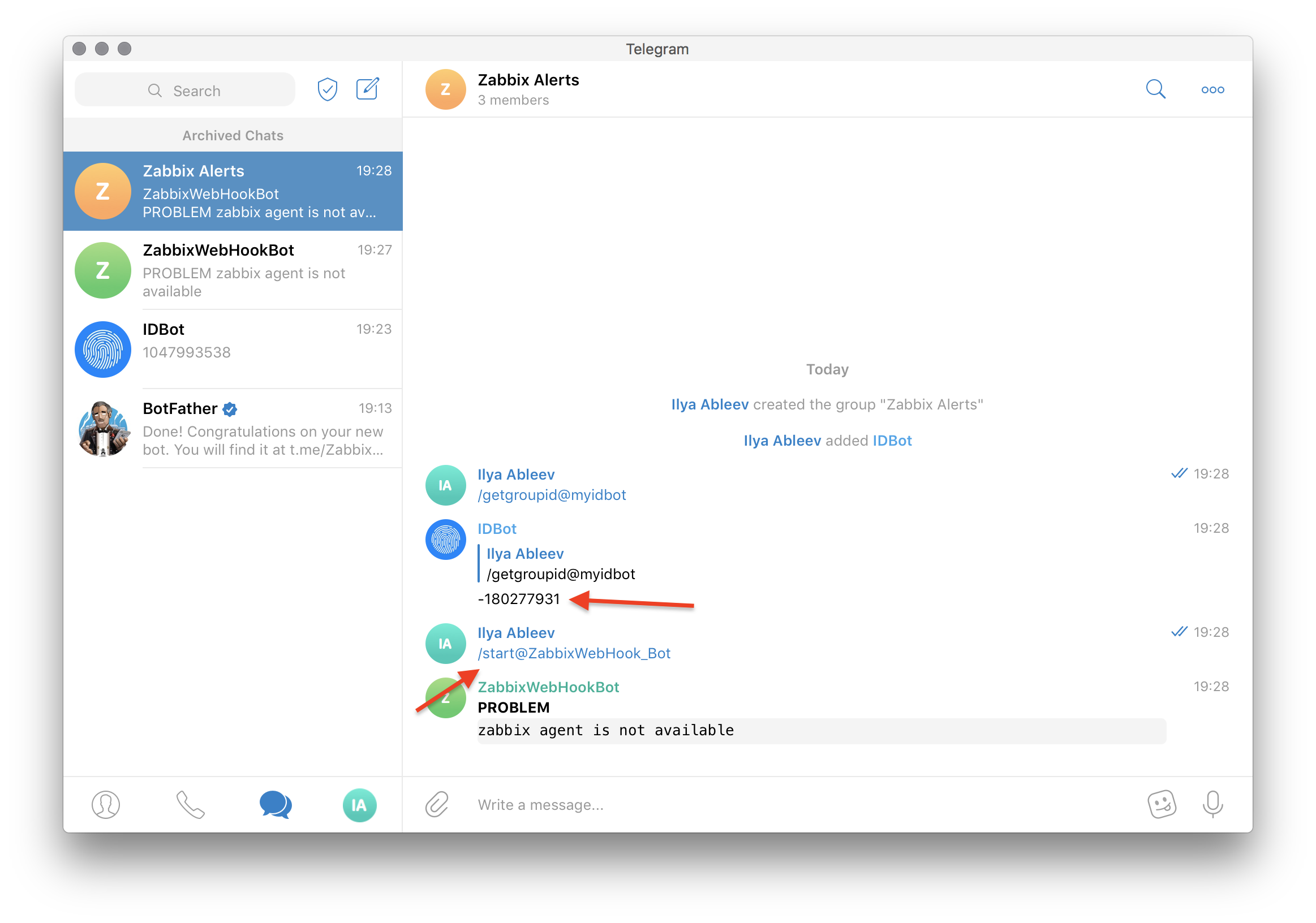This screenshot has height=923, width=1316.
Task: Open search in Zabbix Alerts chat
Action: 1155,89
